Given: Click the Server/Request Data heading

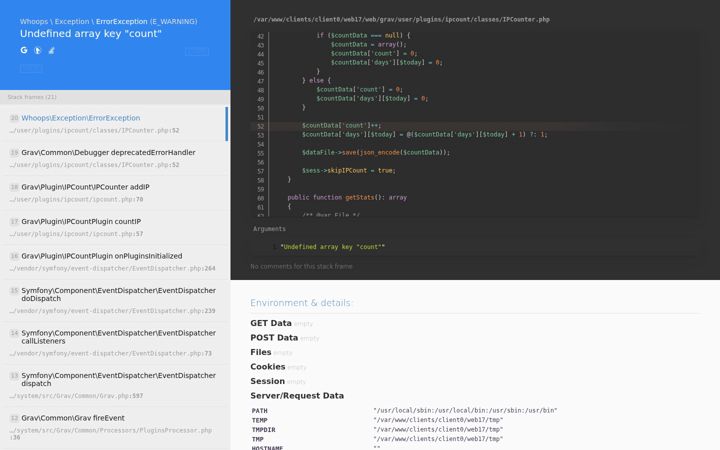Looking at the screenshot, I should pyautogui.click(x=297, y=395).
